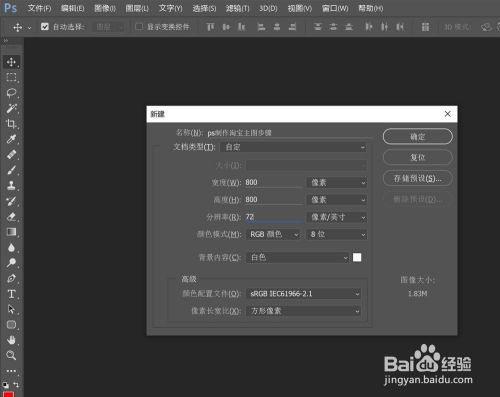Open the height unit dropdown (像素)

[x=337, y=200]
